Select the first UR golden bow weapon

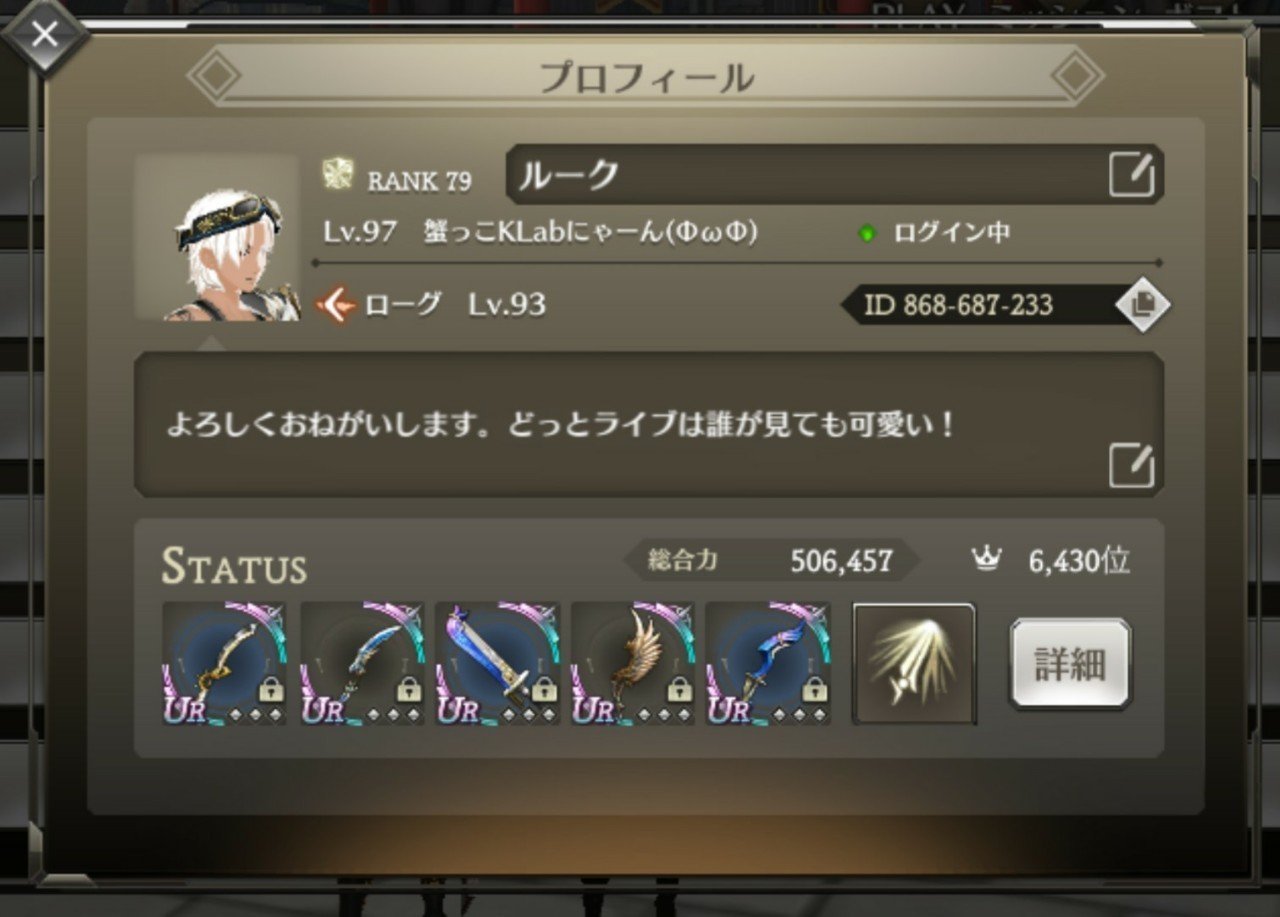click(x=225, y=663)
